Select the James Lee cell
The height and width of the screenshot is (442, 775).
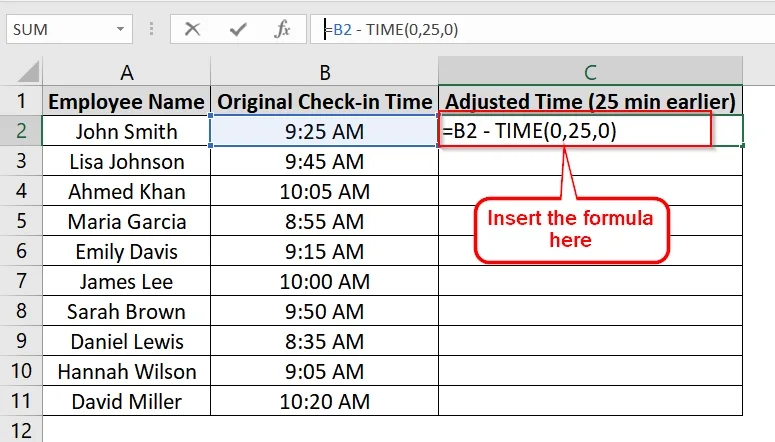(127, 281)
